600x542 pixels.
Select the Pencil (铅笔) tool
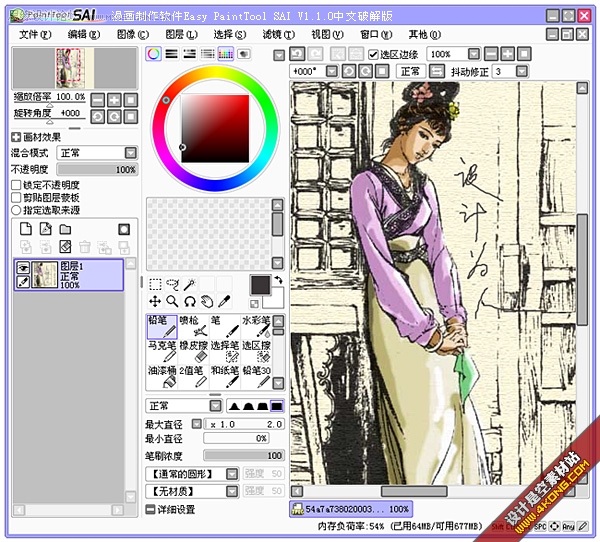pos(162,327)
